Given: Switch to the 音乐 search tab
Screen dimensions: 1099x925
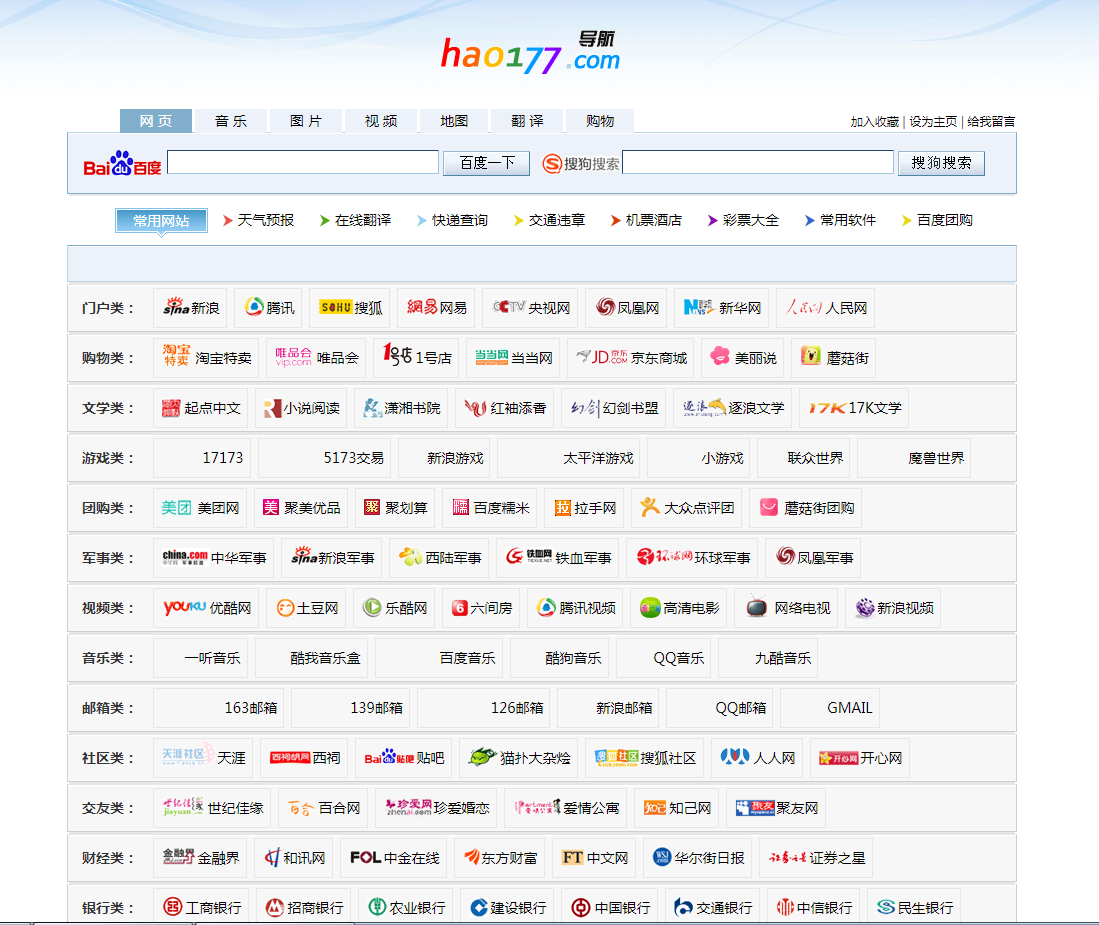Looking at the screenshot, I should [231, 121].
